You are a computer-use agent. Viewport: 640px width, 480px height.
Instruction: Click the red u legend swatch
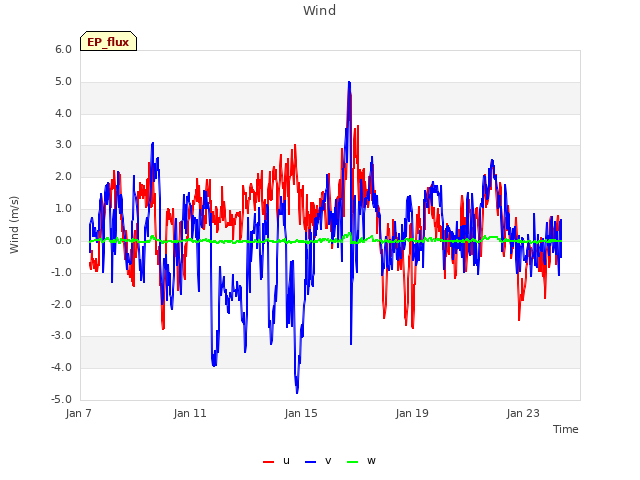click(268, 462)
